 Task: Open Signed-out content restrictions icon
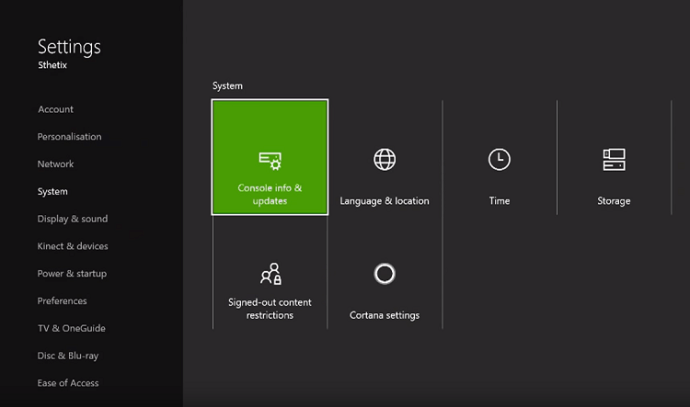(271, 274)
